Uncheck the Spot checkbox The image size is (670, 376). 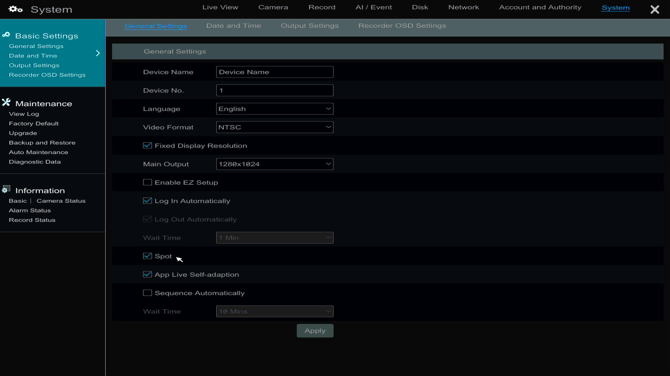[x=147, y=256]
